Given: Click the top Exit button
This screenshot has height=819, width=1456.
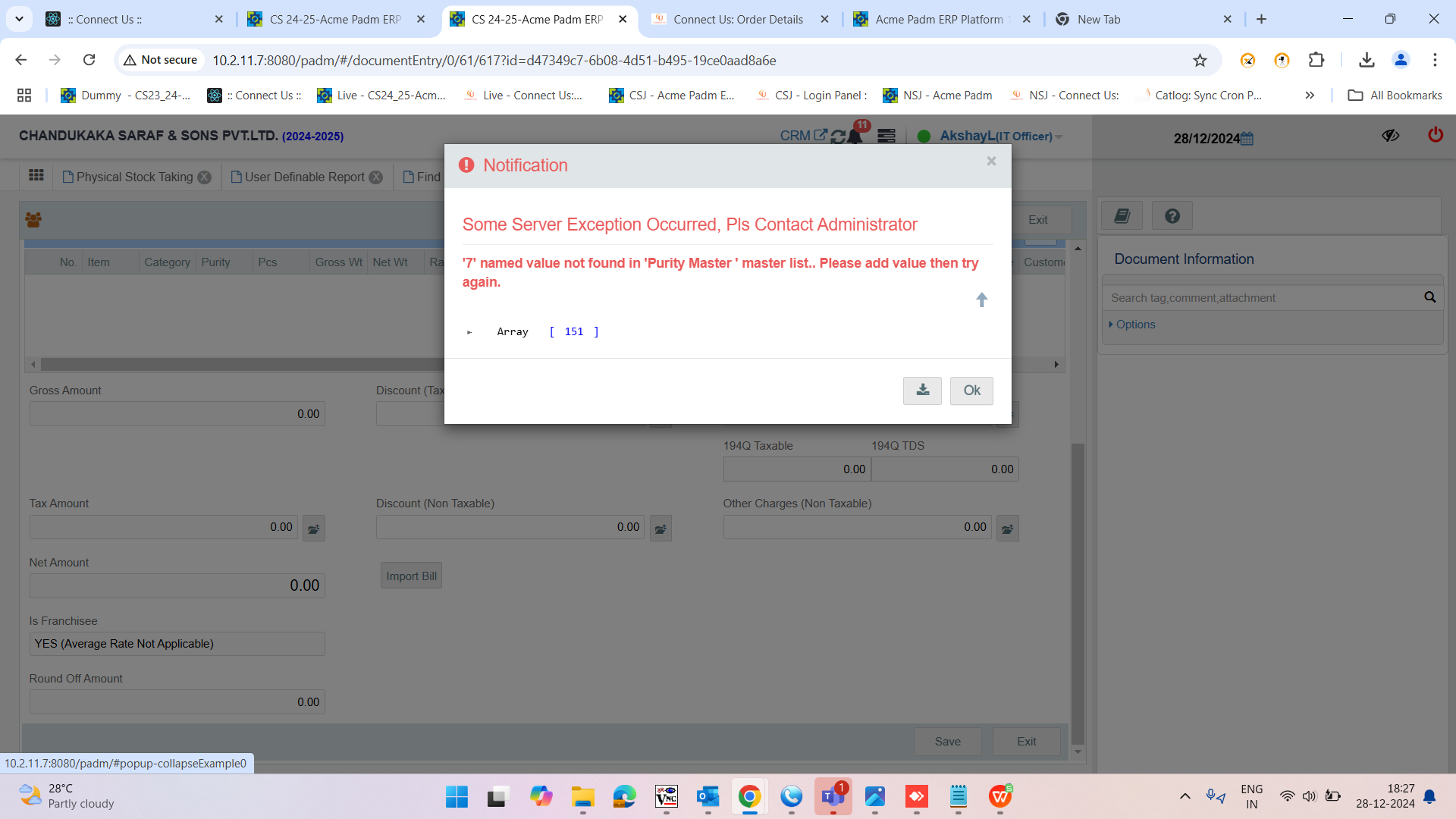Looking at the screenshot, I should coord(1037,220).
